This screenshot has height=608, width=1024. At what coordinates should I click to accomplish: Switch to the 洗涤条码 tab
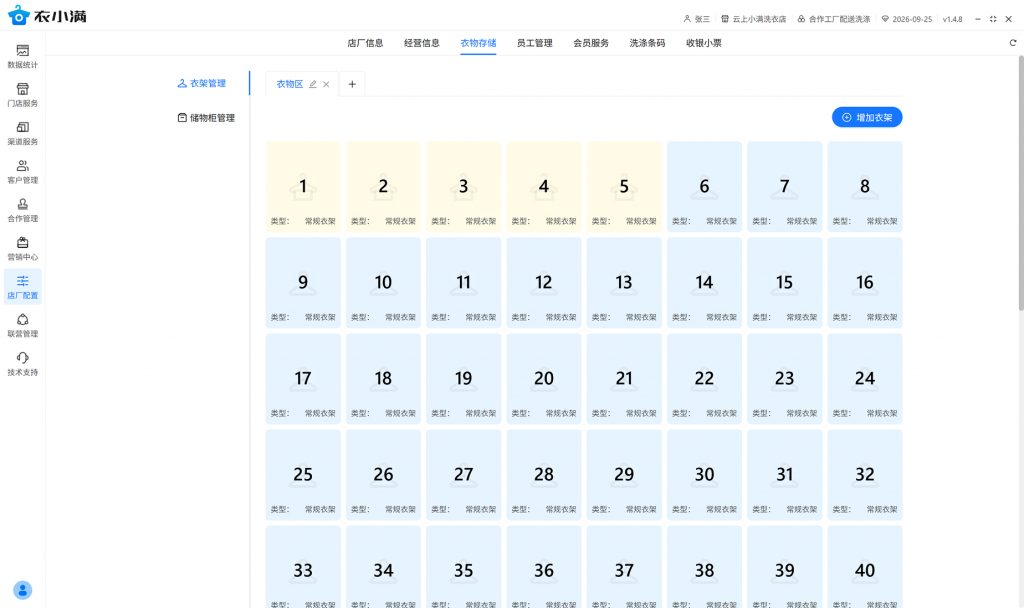coord(647,43)
